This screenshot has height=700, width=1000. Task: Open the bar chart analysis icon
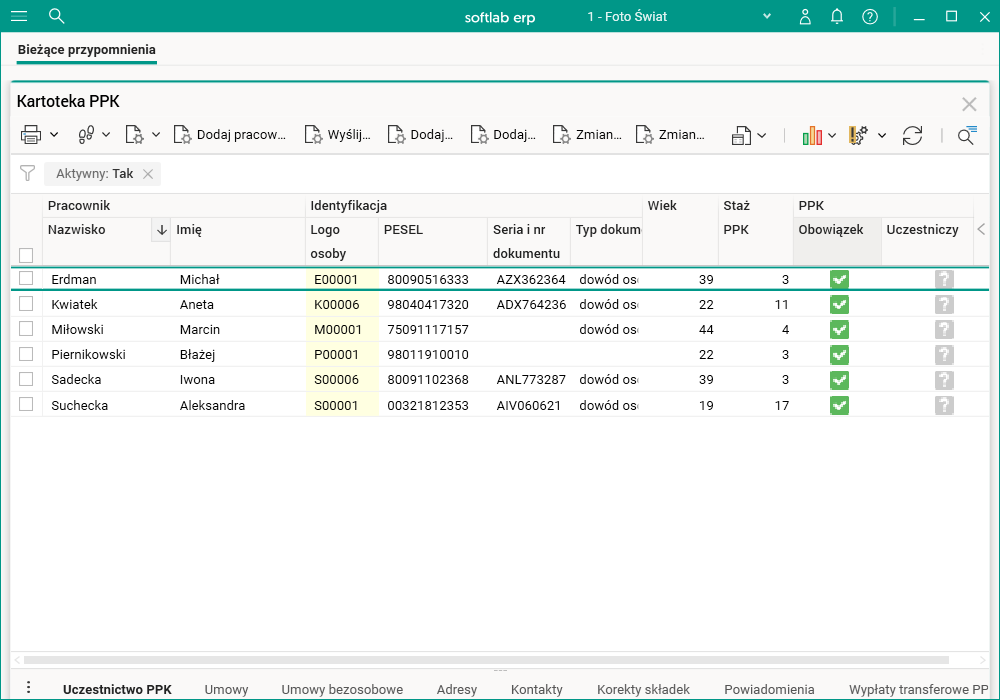[x=812, y=135]
